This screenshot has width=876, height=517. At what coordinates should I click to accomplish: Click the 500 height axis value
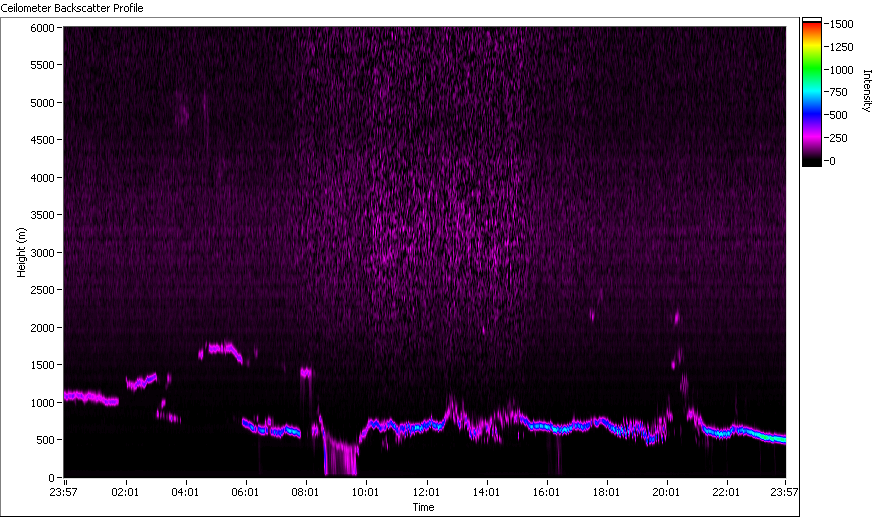[x=45, y=440]
